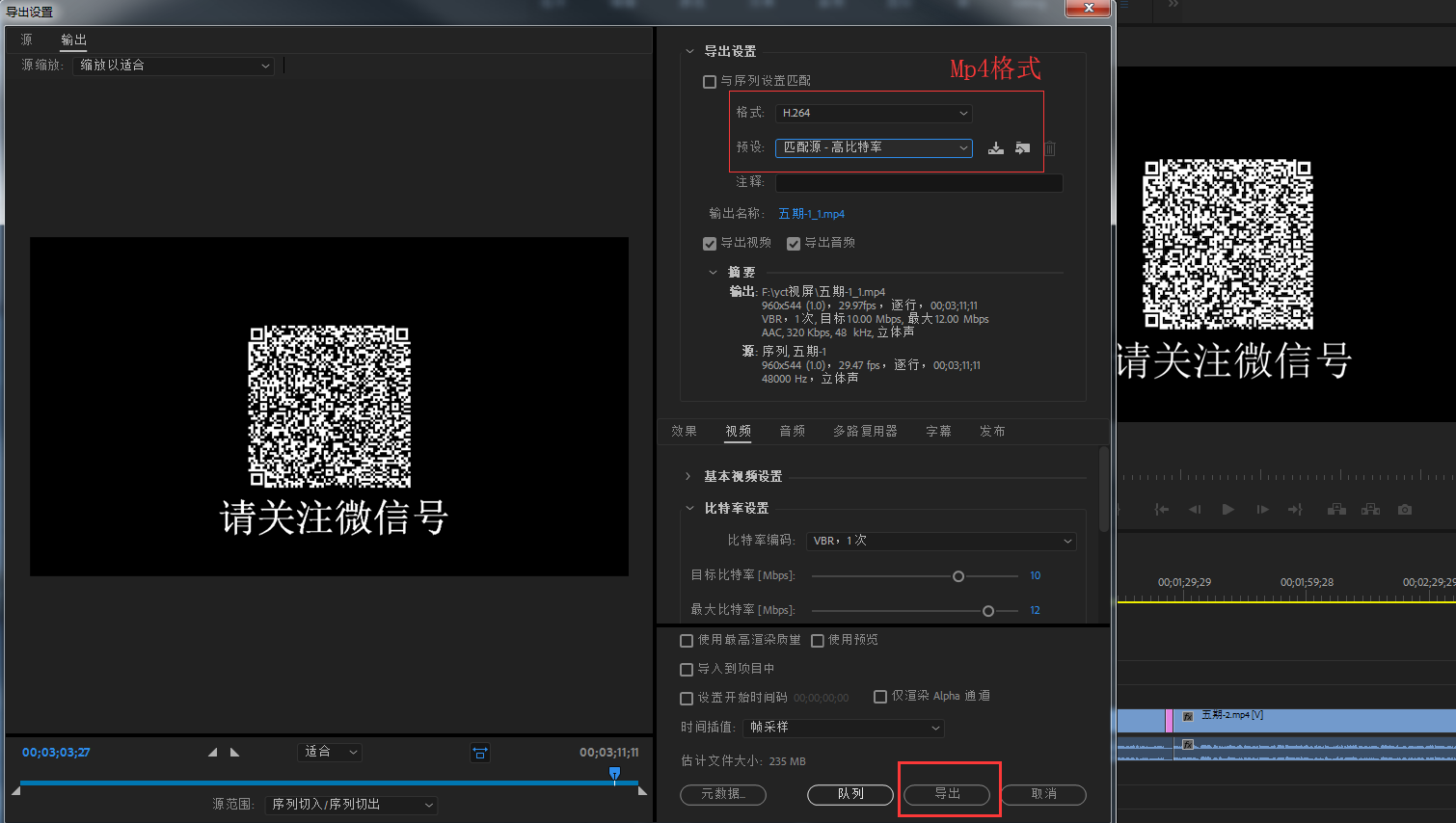The image size is (1456, 823).
Task: Click the out-point handle at timeline bar end
Action: pos(643,790)
